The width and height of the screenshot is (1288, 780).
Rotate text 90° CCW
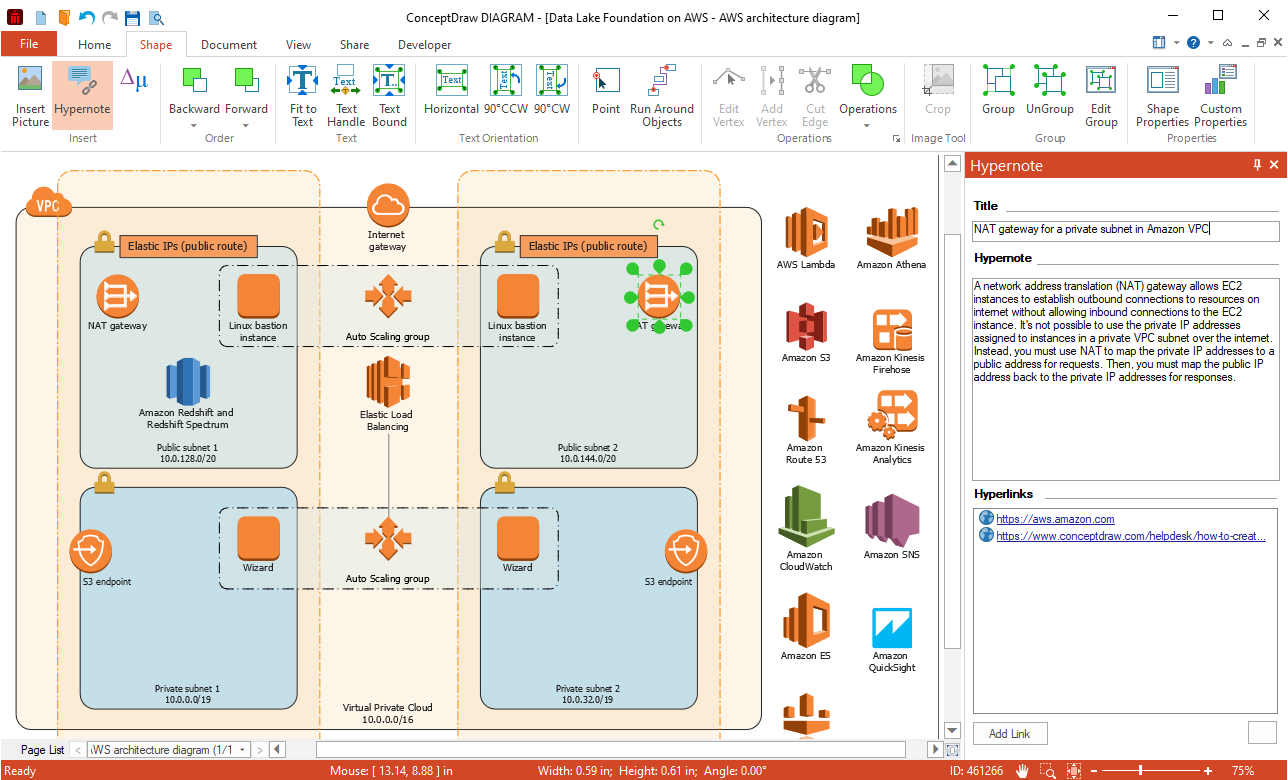point(507,90)
